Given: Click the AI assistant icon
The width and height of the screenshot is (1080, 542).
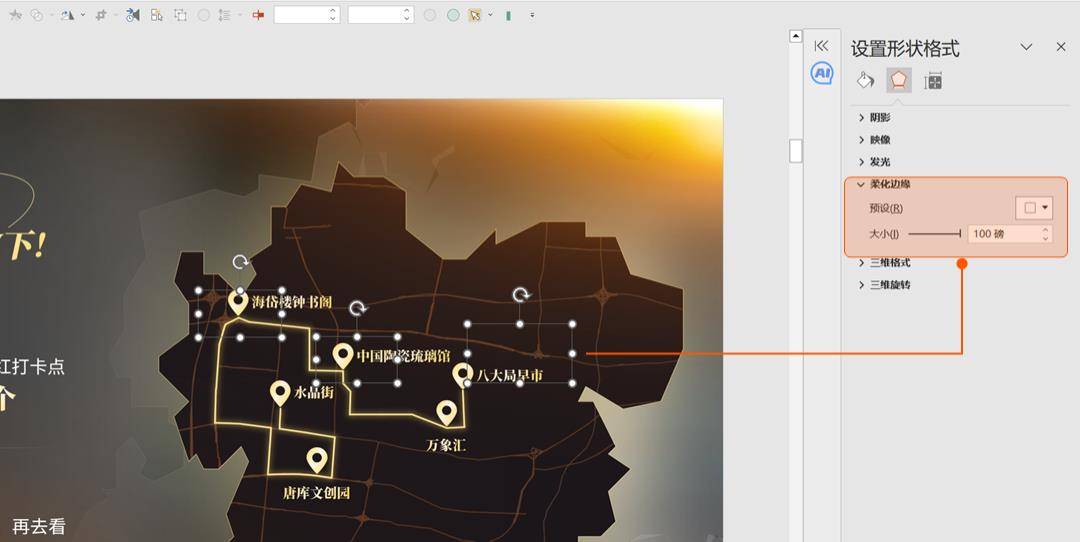Looking at the screenshot, I should click(821, 73).
